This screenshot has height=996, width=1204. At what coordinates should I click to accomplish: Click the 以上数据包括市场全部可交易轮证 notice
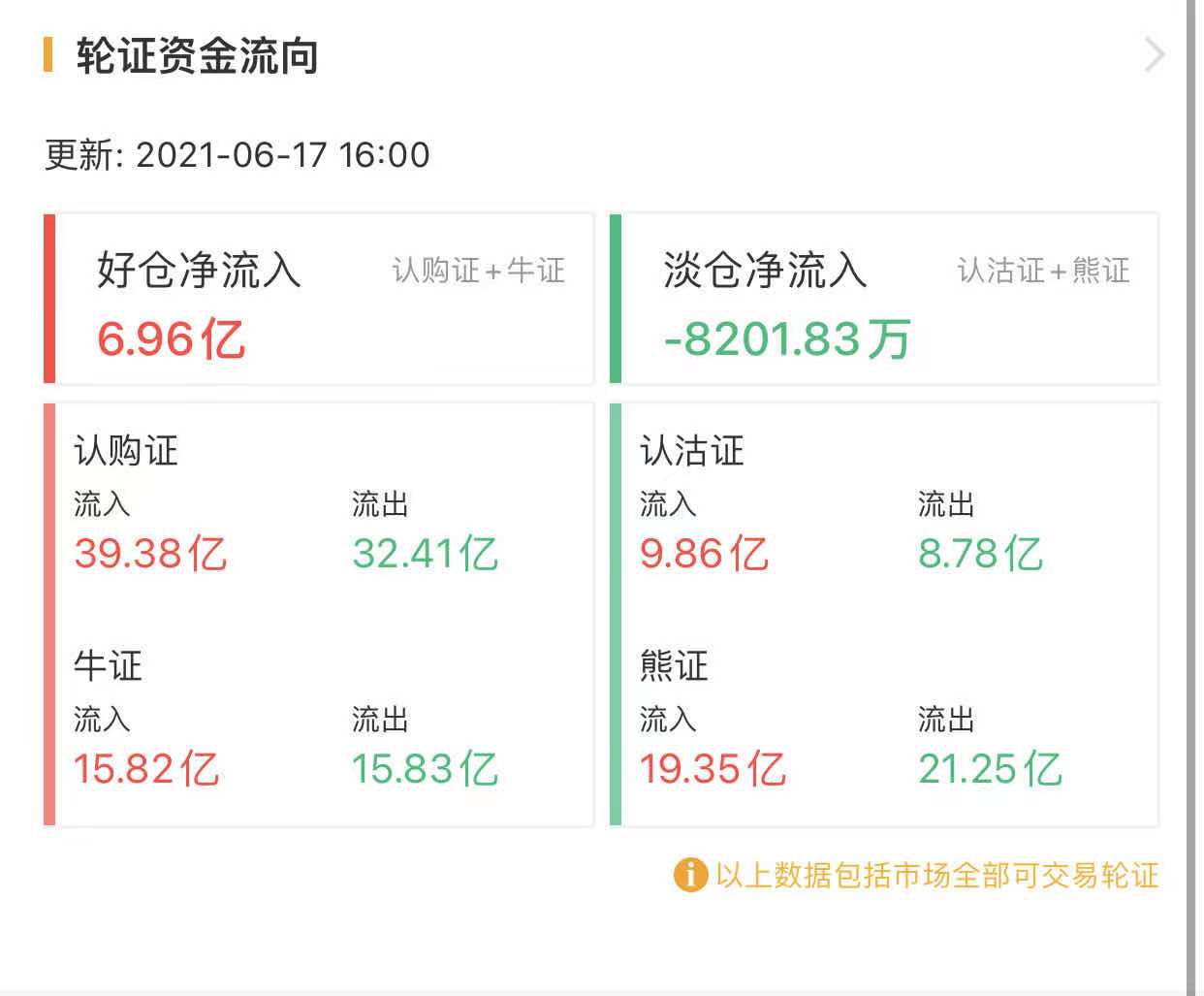point(936,875)
